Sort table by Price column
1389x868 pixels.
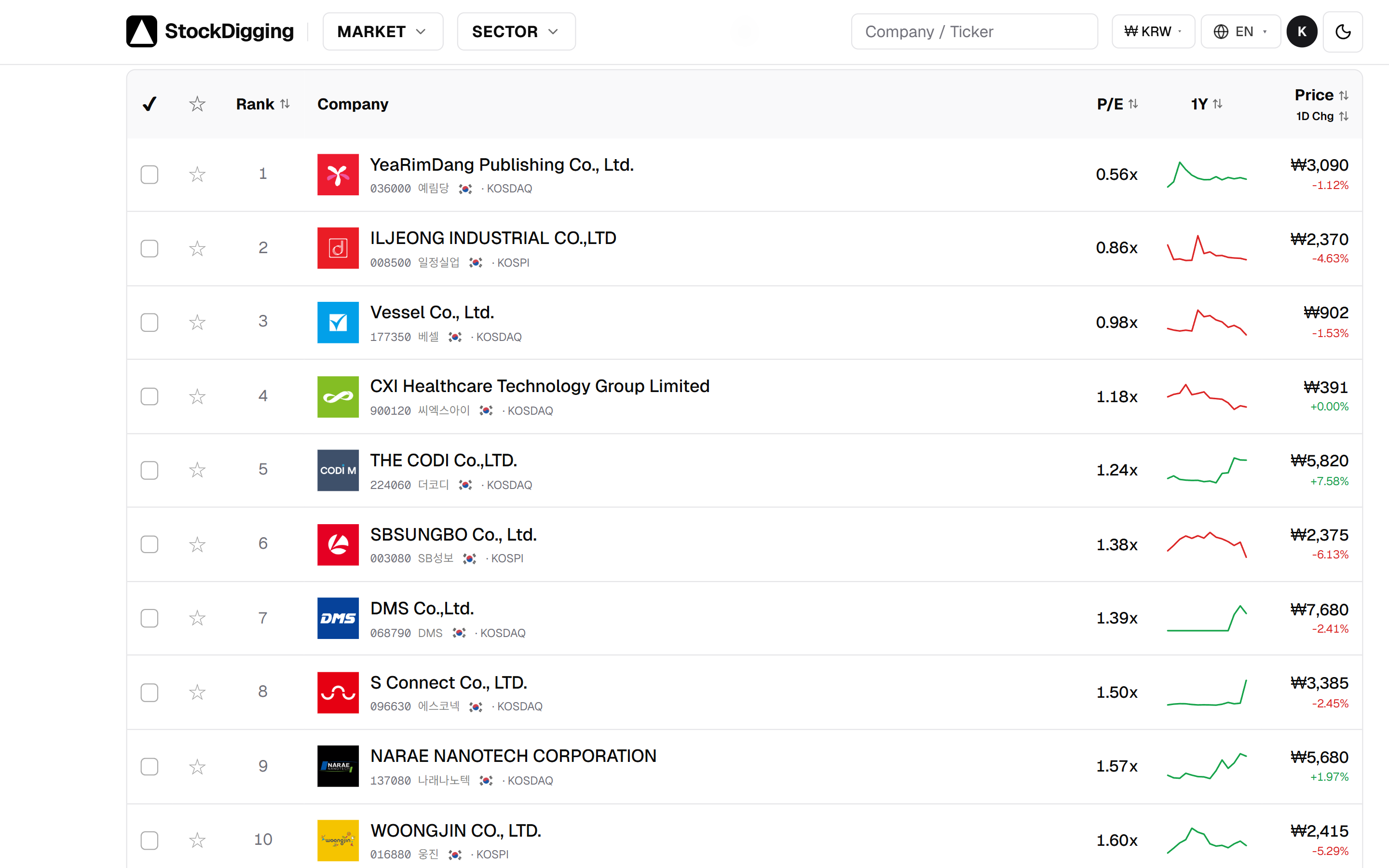1321,95
